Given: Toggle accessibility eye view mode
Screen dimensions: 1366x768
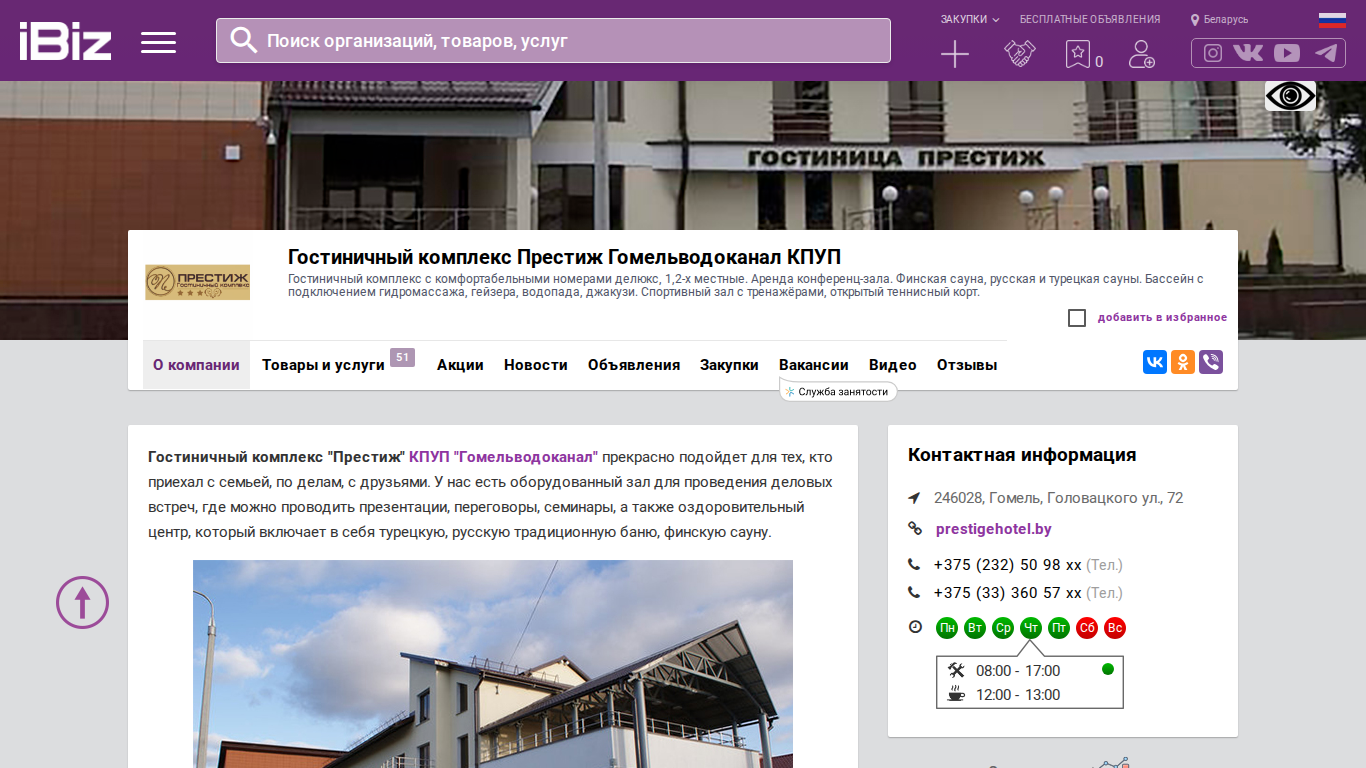Looking at the screenshot, I should (x=1290, y=96).
